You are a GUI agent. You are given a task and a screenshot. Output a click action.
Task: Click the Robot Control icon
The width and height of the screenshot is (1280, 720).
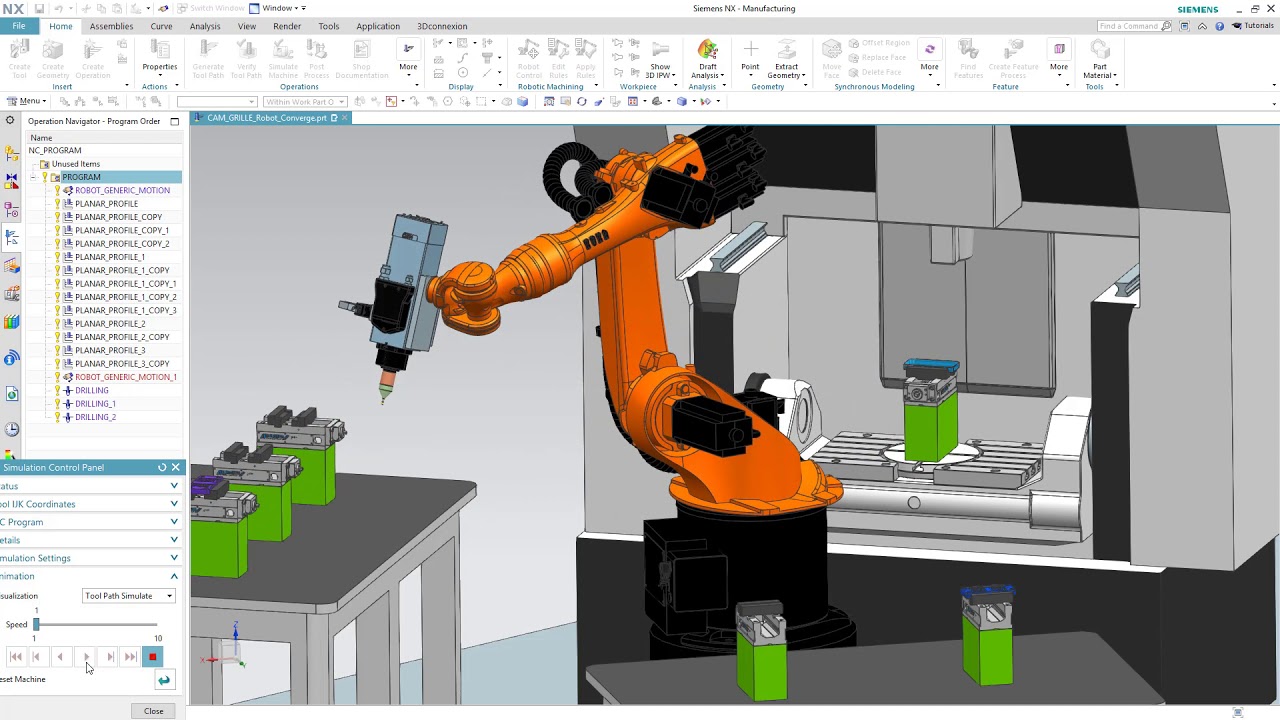pyautogui.click(x=528, y=59)
